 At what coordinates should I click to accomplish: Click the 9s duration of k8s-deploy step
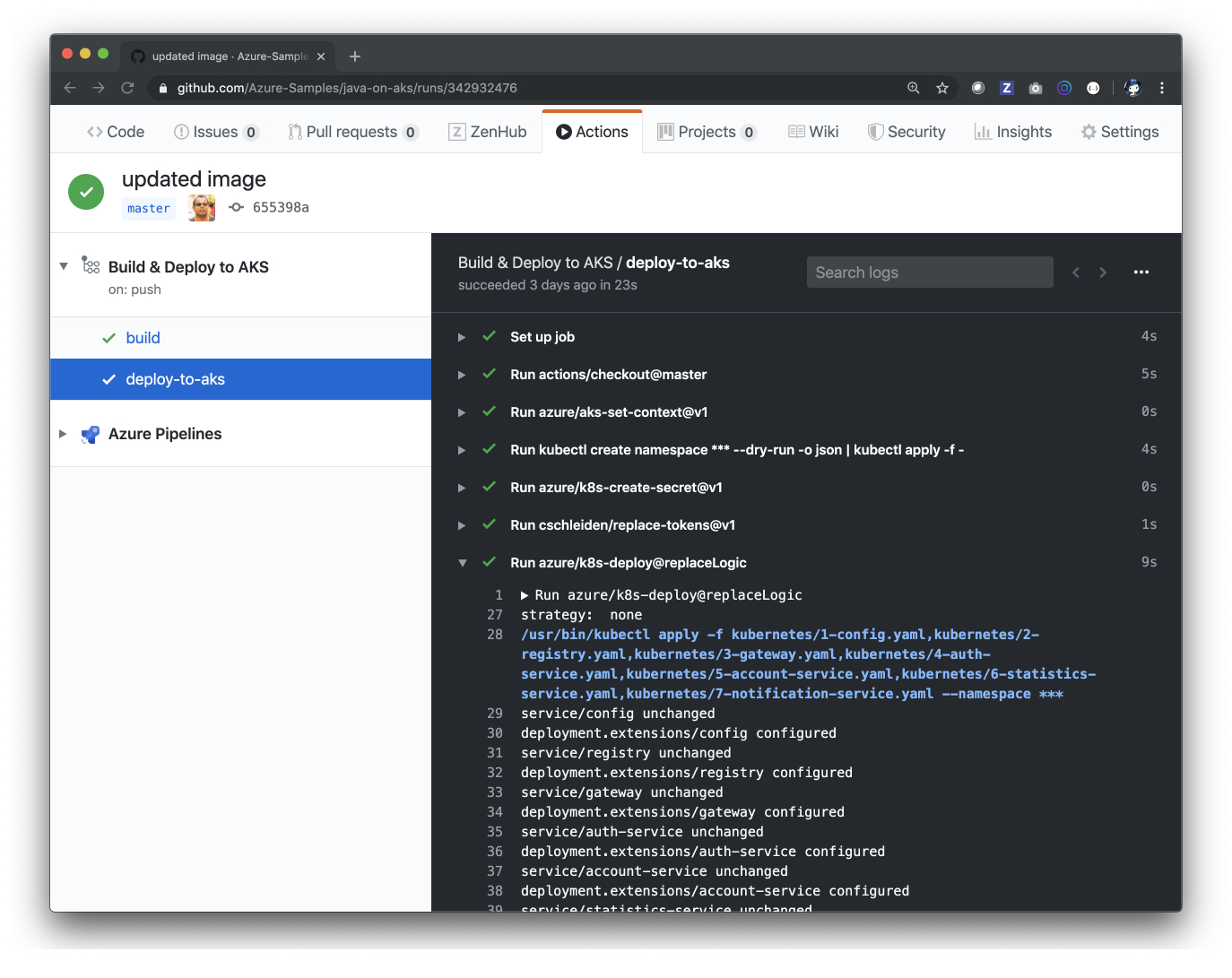point(1150,562)
